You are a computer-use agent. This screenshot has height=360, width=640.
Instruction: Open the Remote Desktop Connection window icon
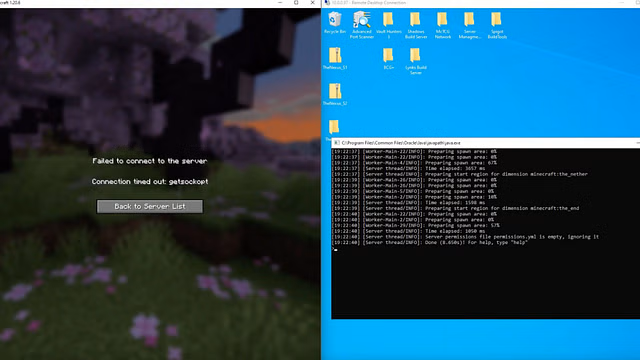click(327, 3)
